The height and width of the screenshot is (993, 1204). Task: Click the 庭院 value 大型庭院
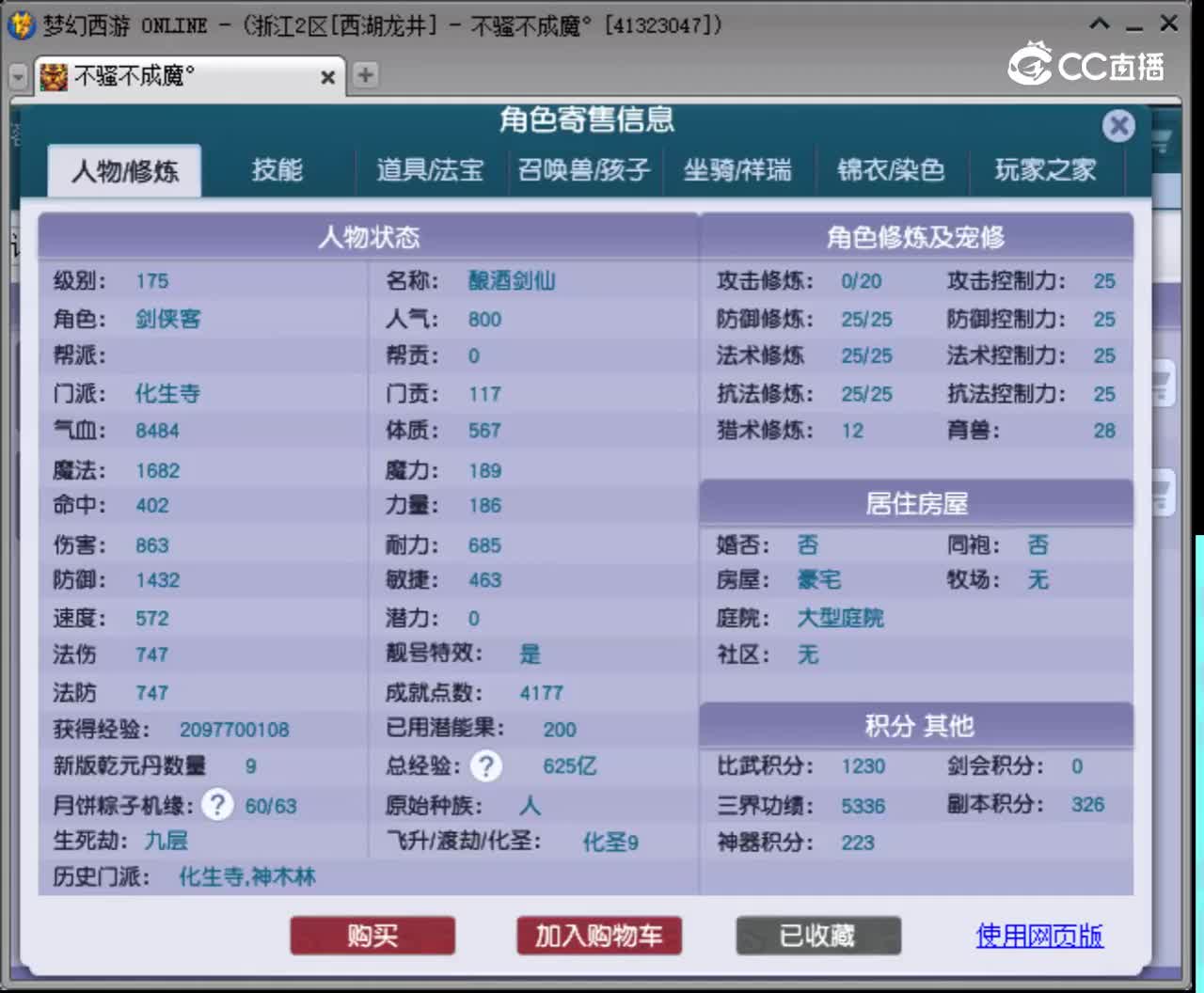click(x=841, y=618)
